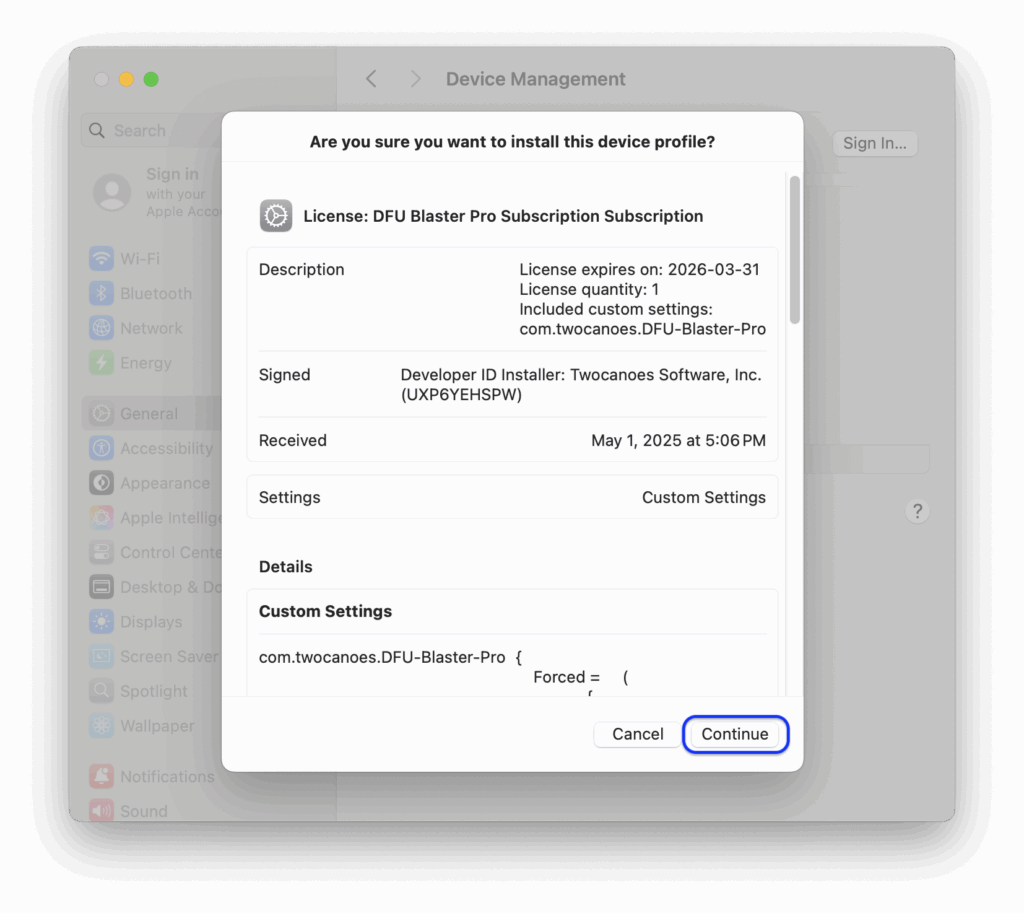Click the 'Received' row label
The width and height of the screenshot is (1024, 913).
click(293, 441)
